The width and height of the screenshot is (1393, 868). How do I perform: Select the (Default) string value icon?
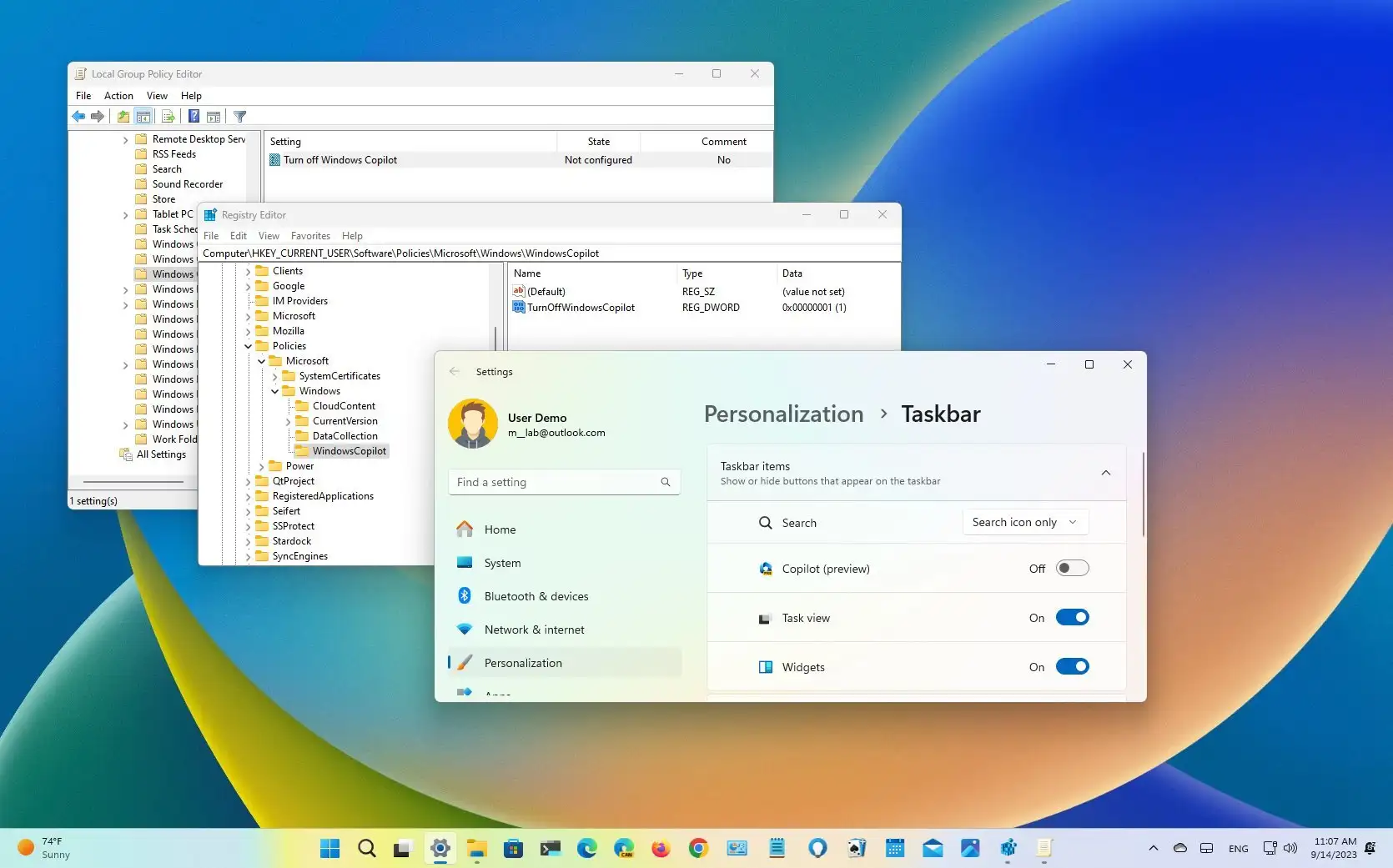click(519, 292)
